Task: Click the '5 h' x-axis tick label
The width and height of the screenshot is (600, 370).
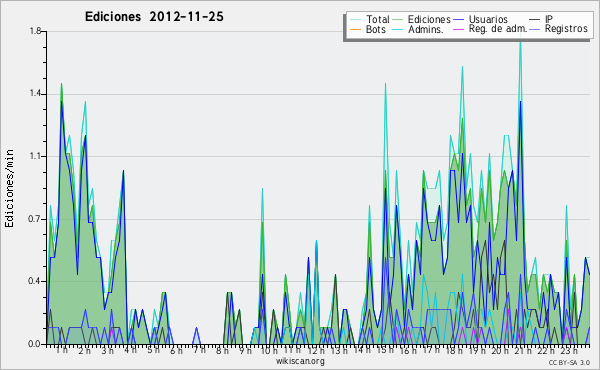Action: [x=153, y=350]
